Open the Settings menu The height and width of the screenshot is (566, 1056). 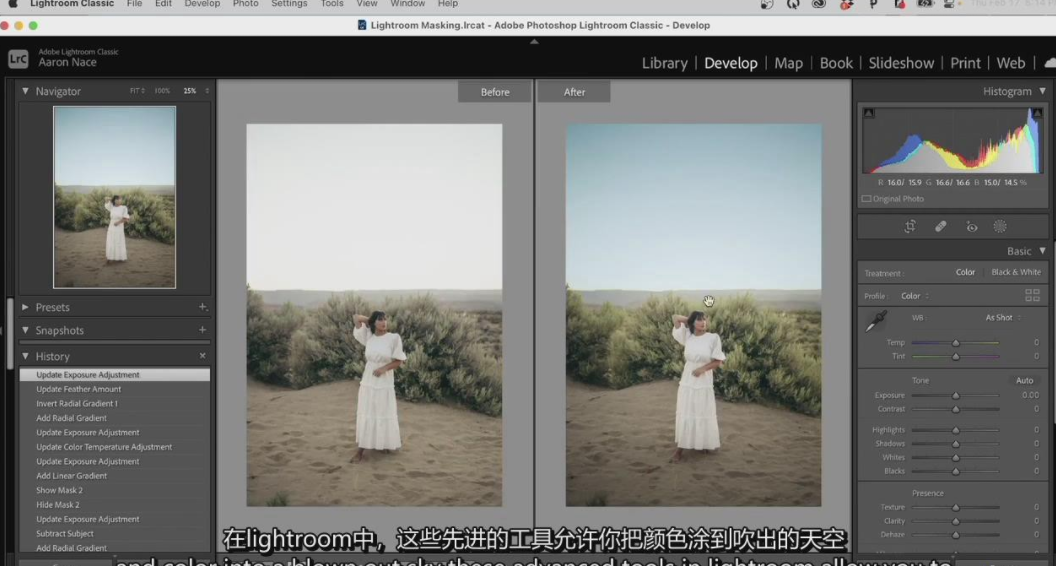(289, 4)
